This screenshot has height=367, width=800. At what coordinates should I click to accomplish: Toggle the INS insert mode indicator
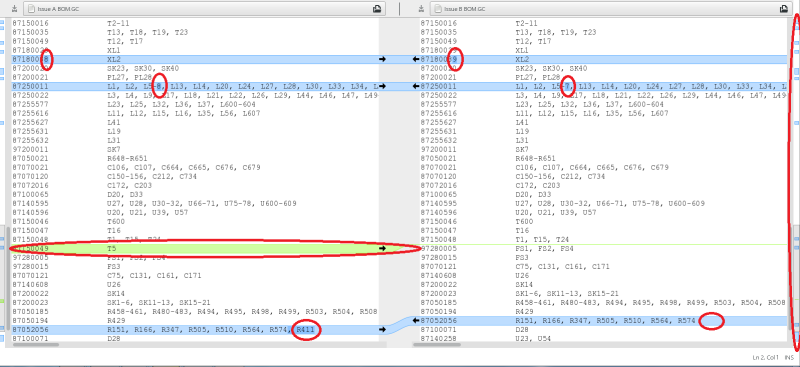789,357
